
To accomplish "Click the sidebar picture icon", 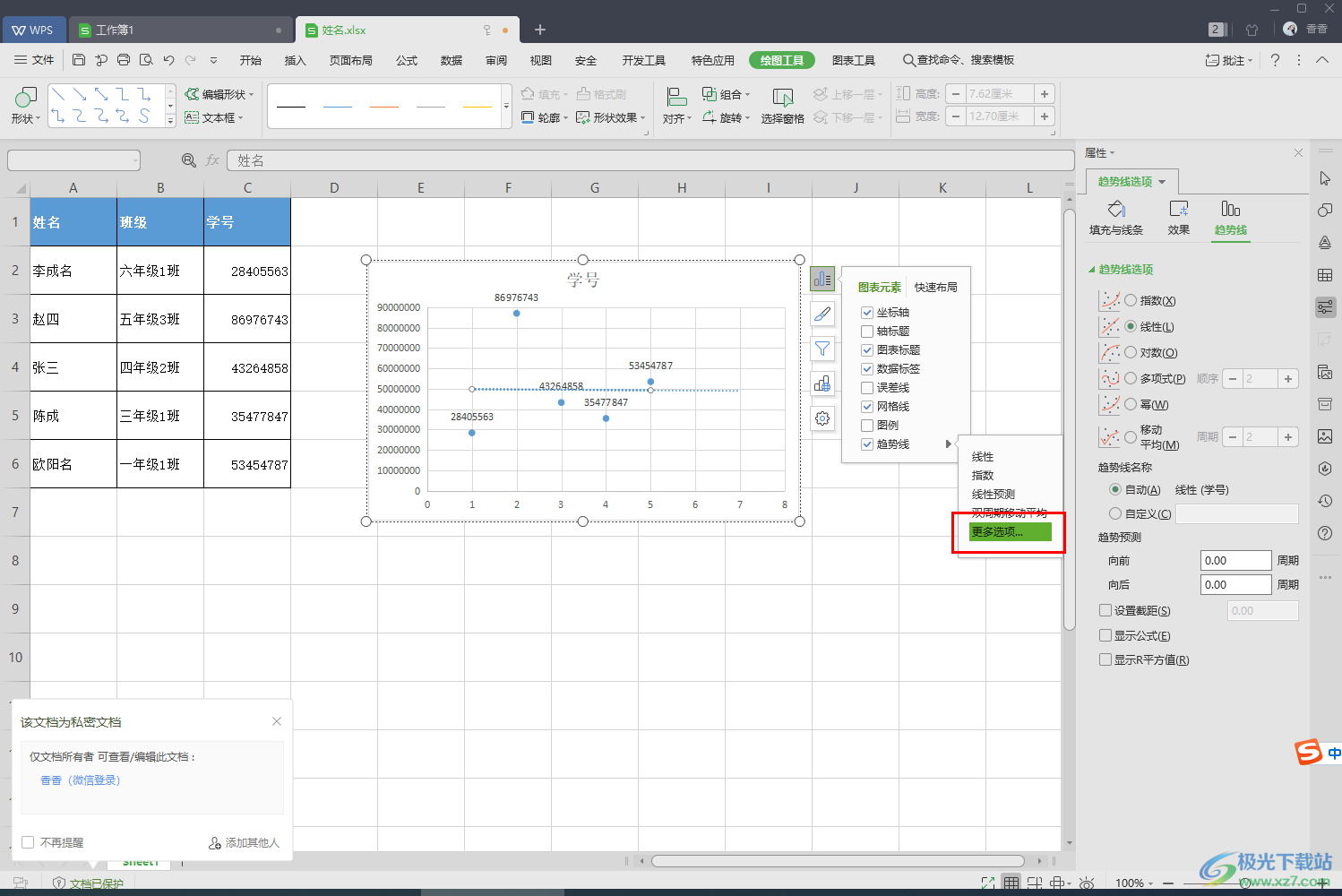I will pos(1325,436).
